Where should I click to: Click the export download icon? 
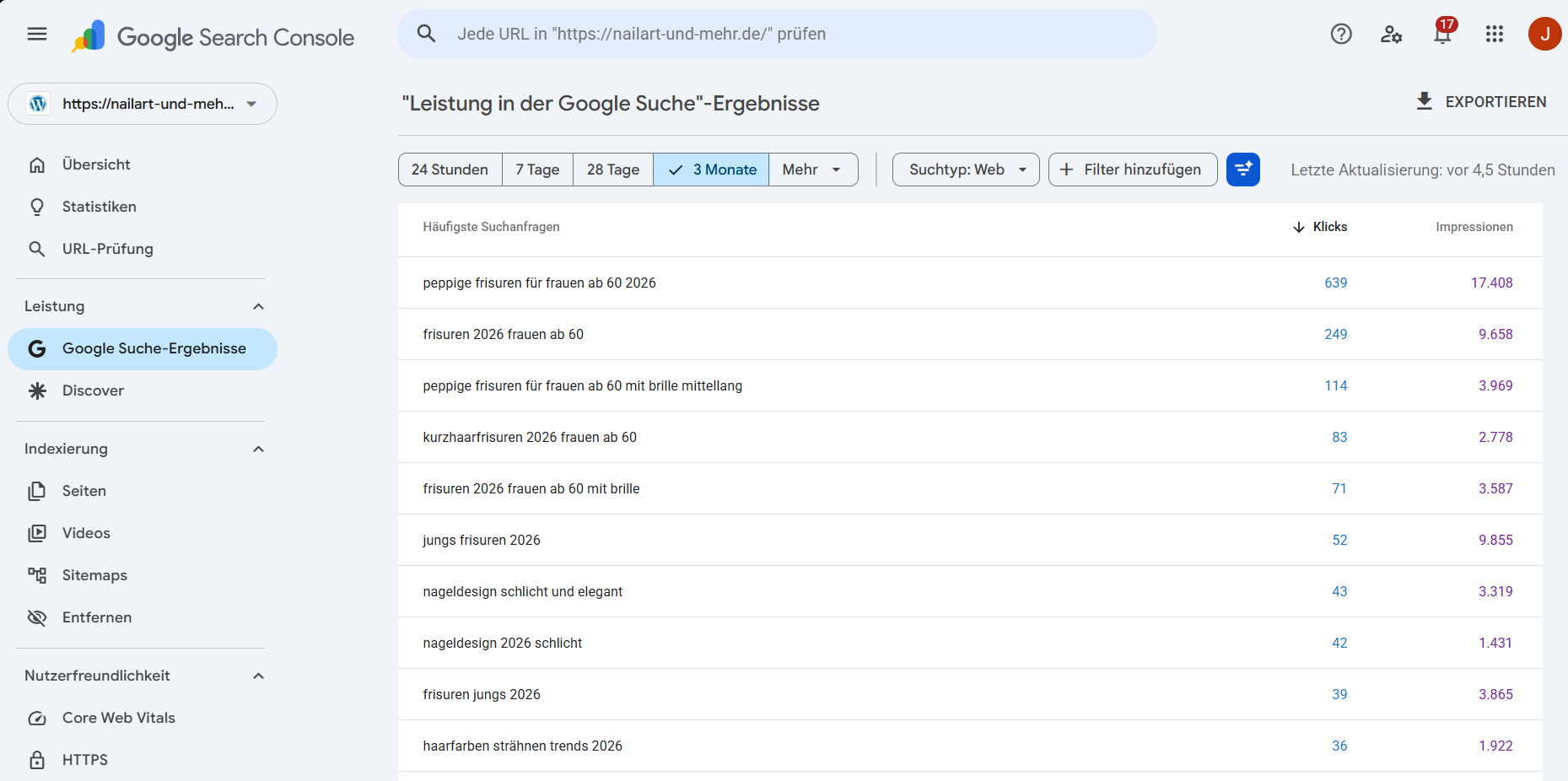pos(1425,101)
